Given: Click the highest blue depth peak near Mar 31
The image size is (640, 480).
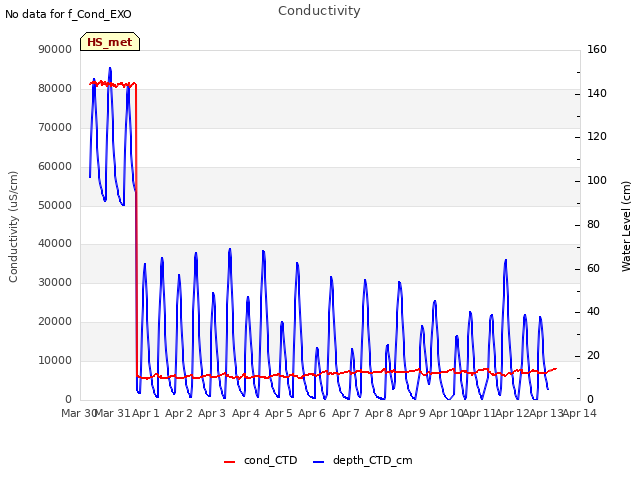Looking at the screenshot, I should (x=110, y=69).
